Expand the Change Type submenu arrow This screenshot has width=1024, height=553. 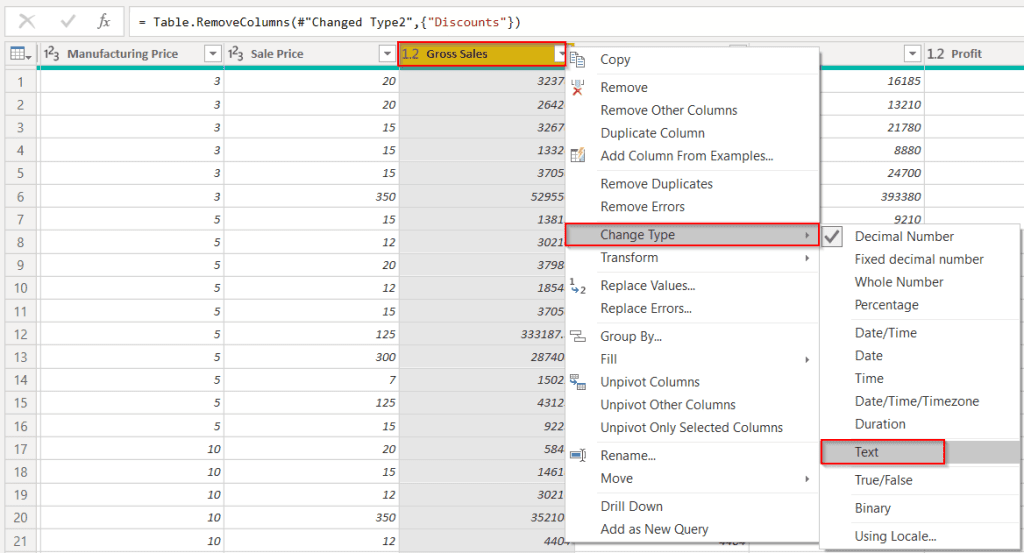(x=807, y=235)
